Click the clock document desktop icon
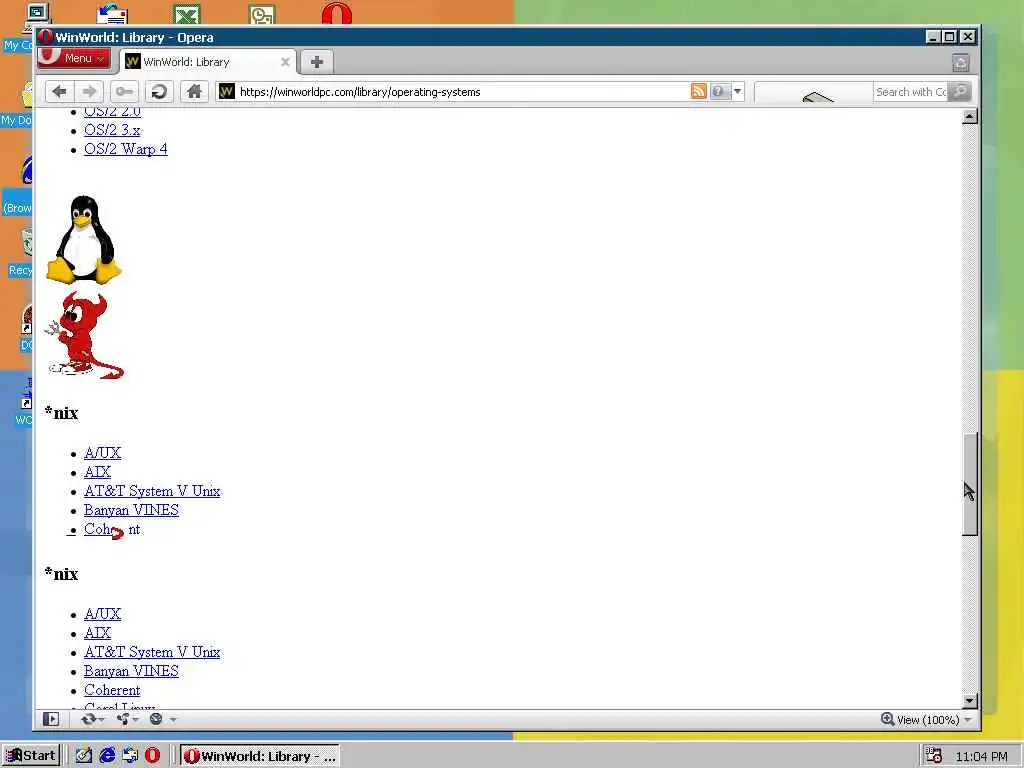The image size is (1024, 768). point(262,14)
